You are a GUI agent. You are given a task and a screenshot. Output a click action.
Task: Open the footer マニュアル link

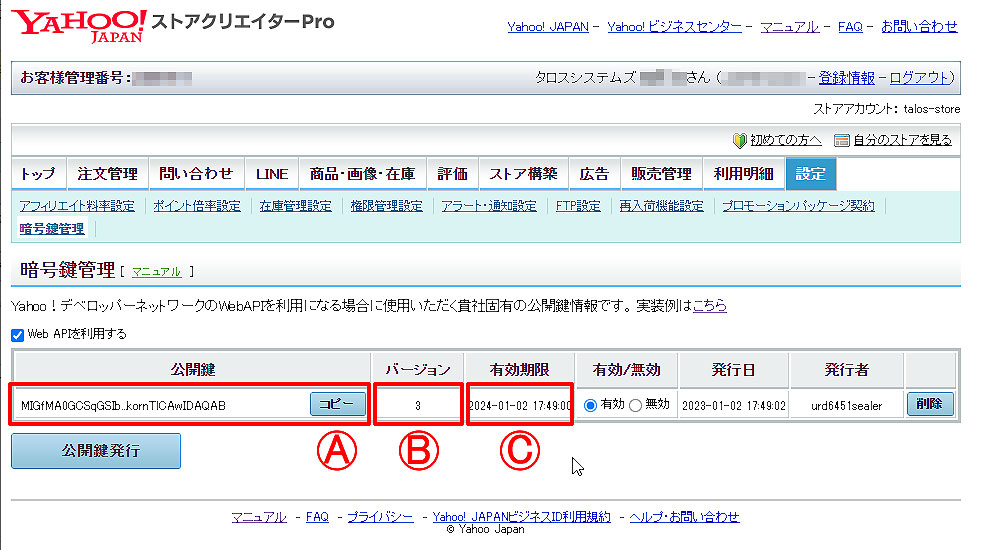pos(258,517)
